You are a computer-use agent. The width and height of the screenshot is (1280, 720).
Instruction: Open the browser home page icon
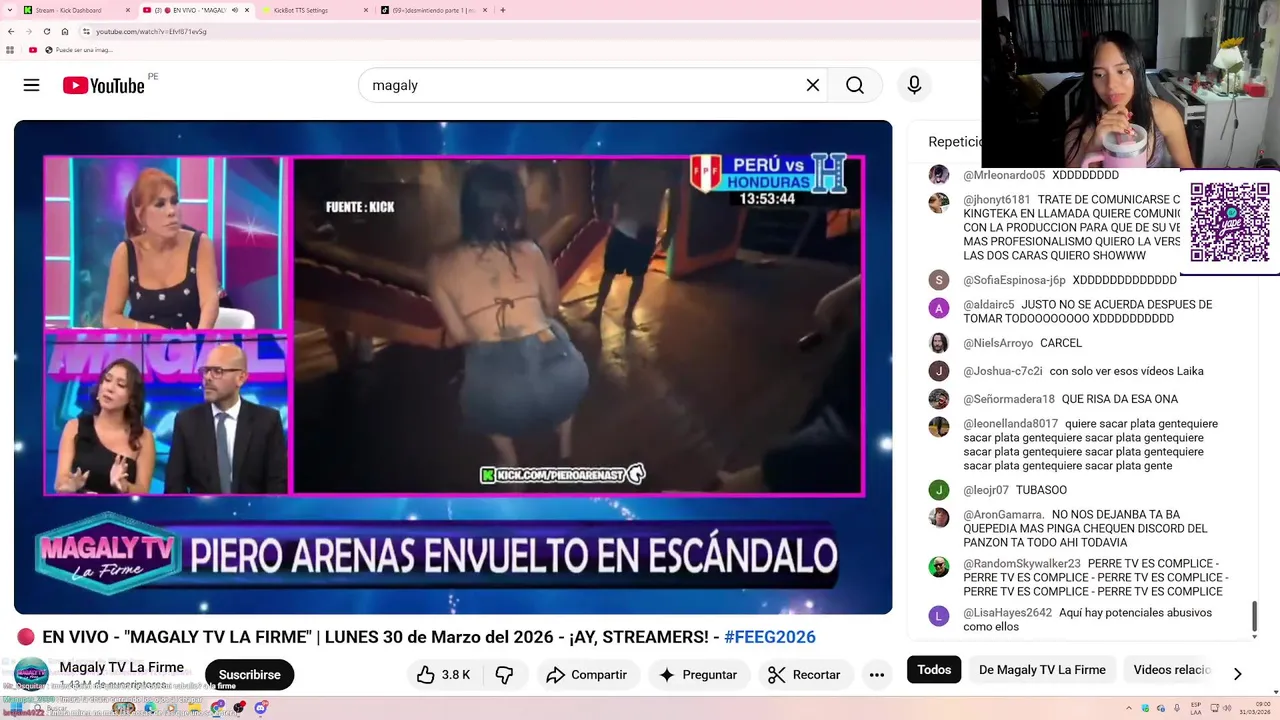[x=65, y=31]
